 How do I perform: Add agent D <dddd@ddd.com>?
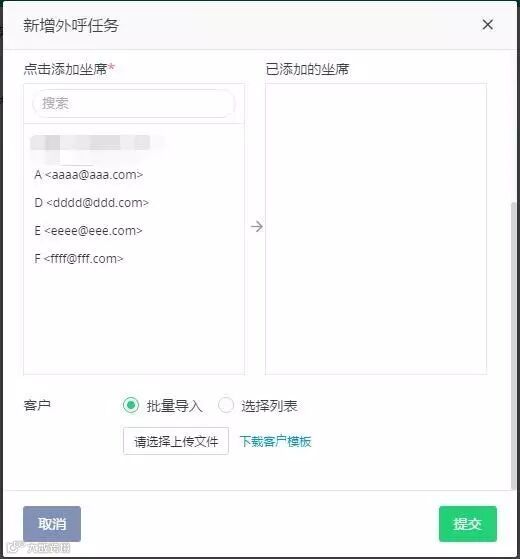coord(92,202)
